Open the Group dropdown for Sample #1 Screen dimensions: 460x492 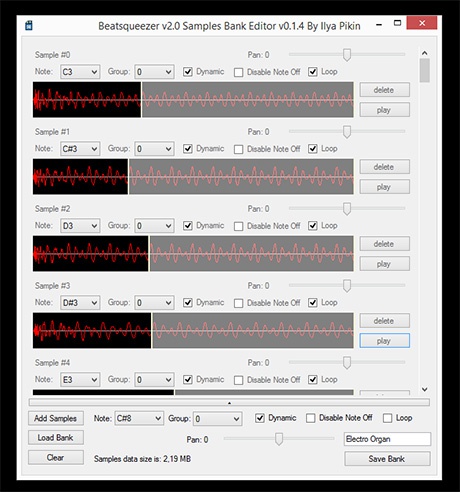point(154,149)
